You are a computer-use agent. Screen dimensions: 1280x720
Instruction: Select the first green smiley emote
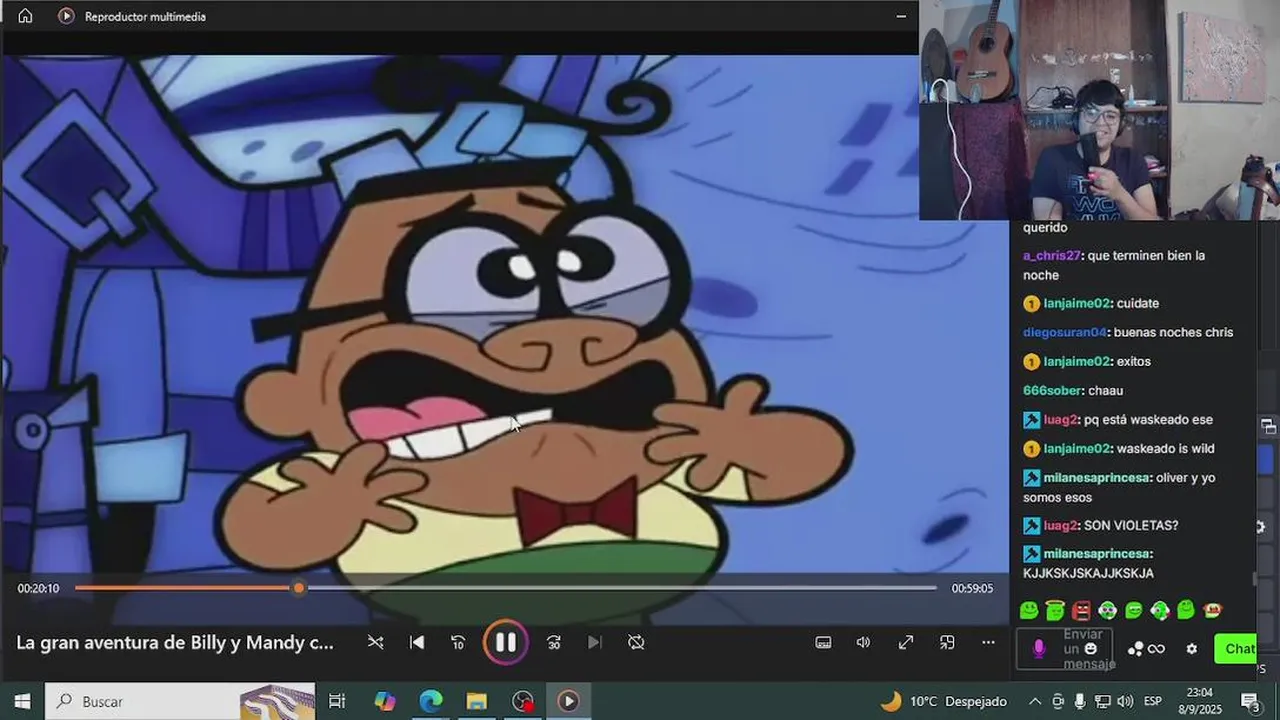tap(1029, 610)
